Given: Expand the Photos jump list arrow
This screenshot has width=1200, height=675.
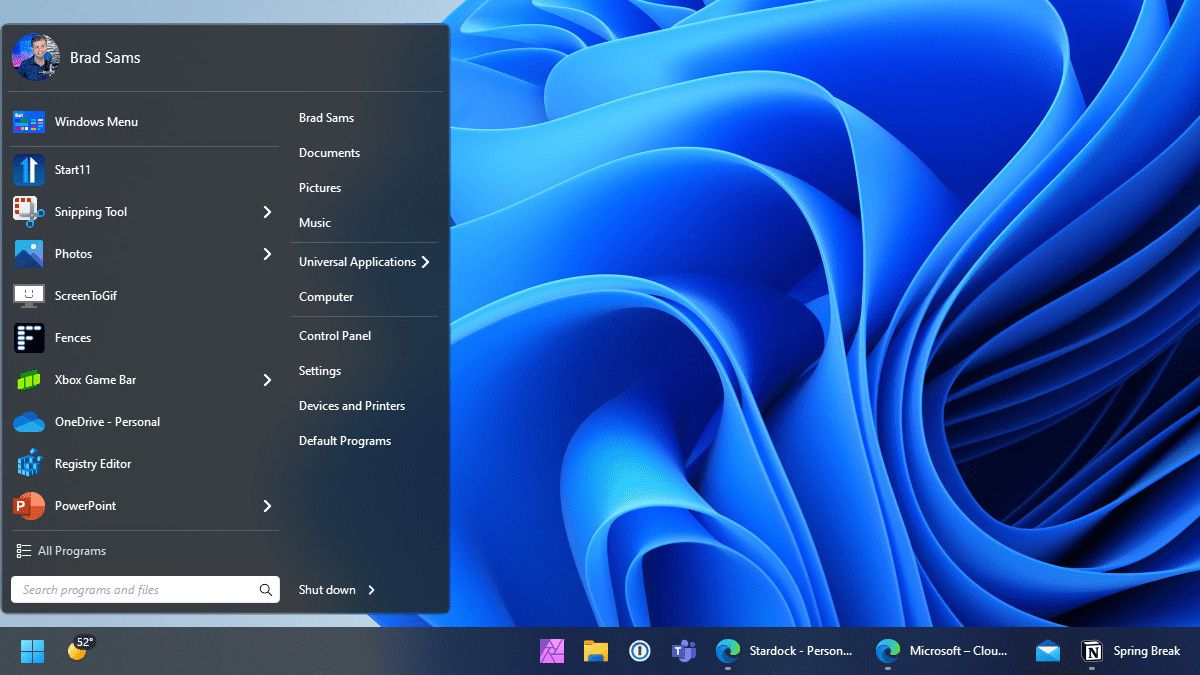Looking at the screenshot, I should click(267, 254).
